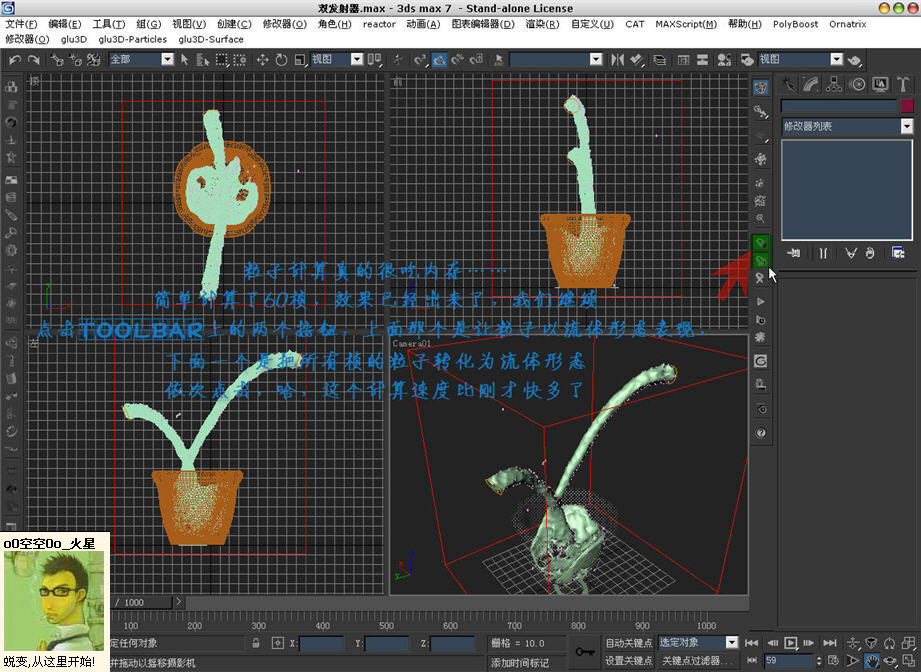Open the 渲染(R) menu
Viewport: 921px width, 672px height.
pyautogui.click(x=542, y=24)
